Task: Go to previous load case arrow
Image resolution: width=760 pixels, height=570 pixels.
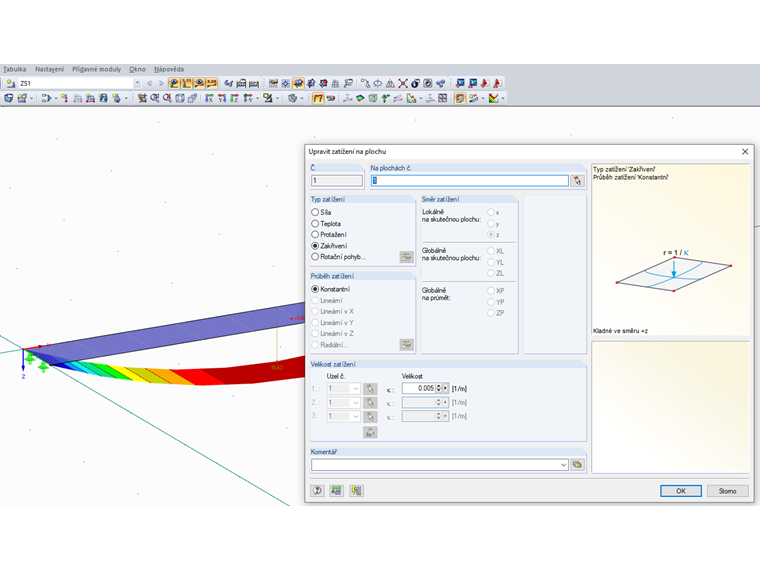Action: coord(149,83)
